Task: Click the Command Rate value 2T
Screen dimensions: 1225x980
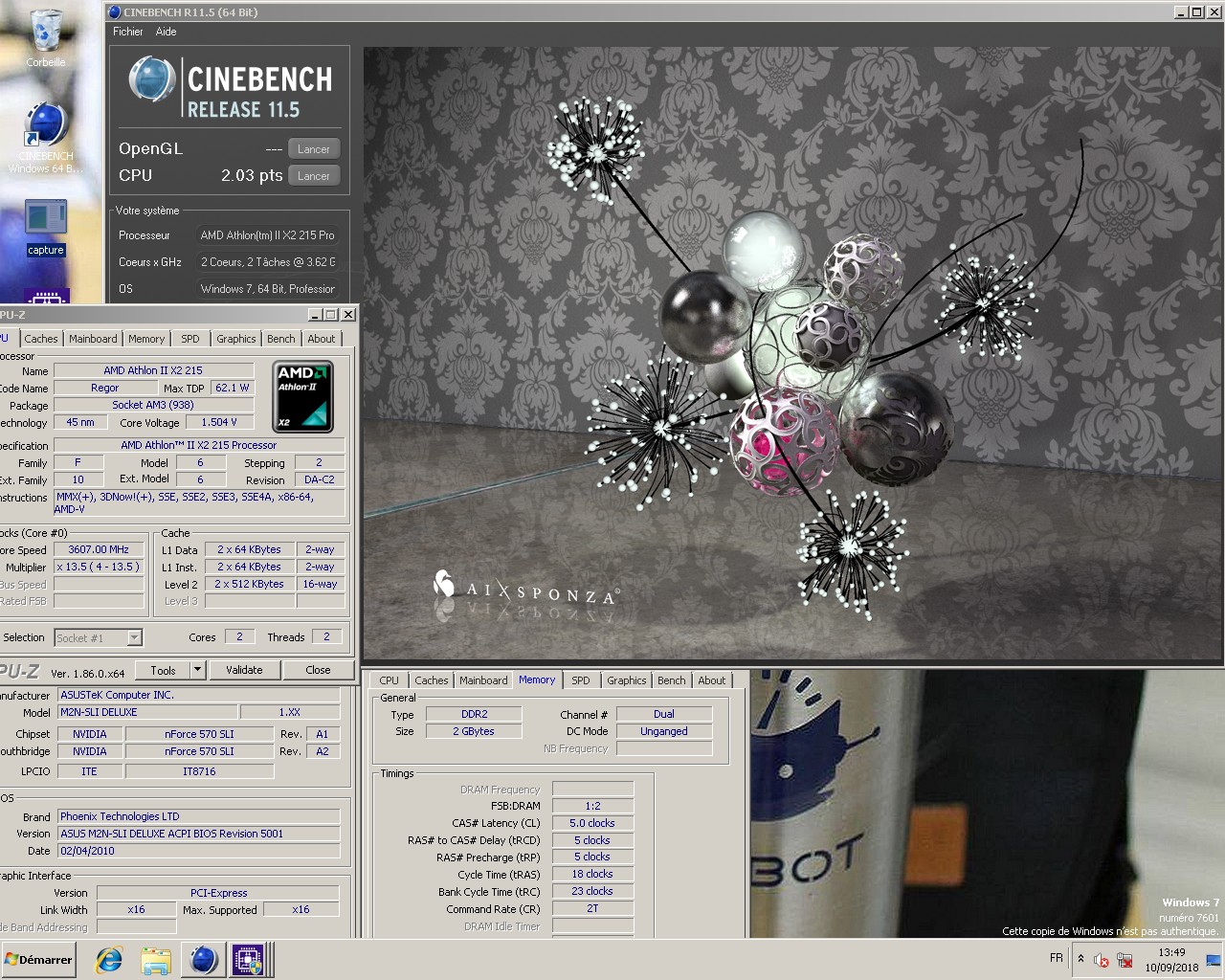Action: pyautogui.click(x=592, y=909)
